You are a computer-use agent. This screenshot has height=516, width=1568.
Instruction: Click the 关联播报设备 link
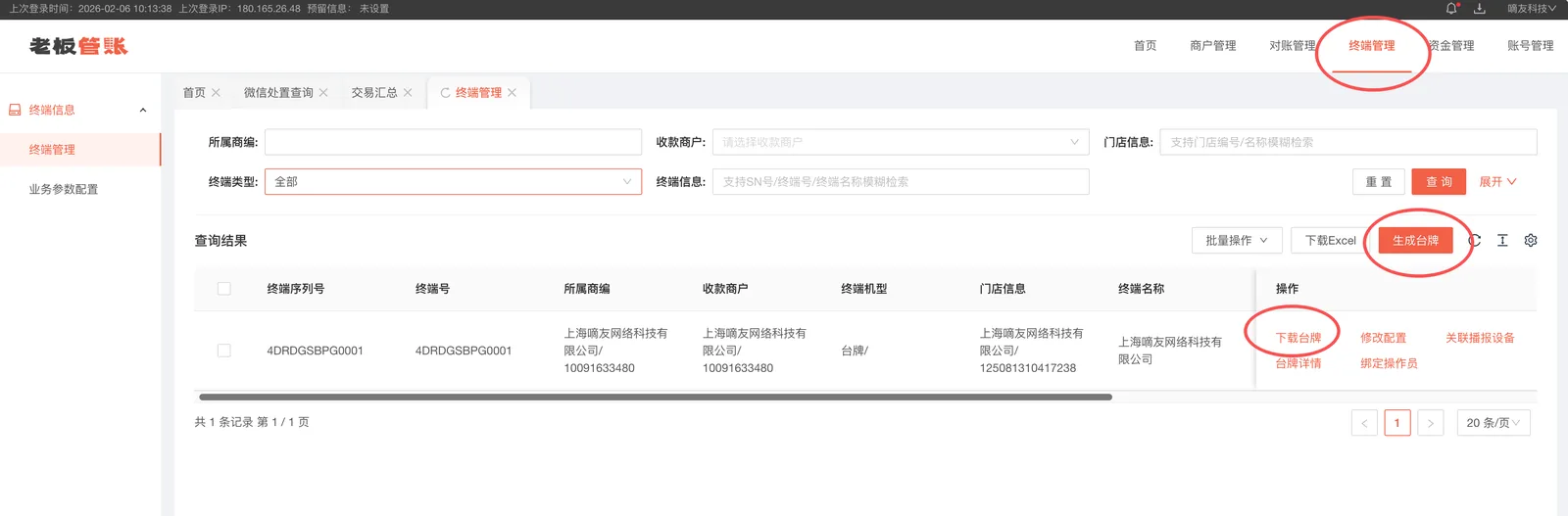point(1480,338)
